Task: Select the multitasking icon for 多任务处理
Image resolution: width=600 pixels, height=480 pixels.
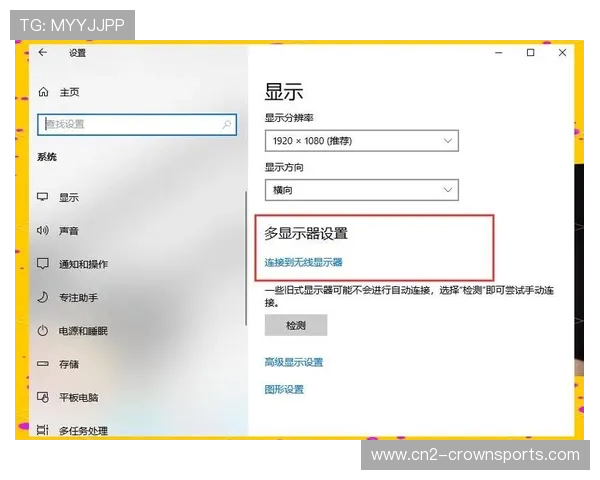Action: [42, 430]
